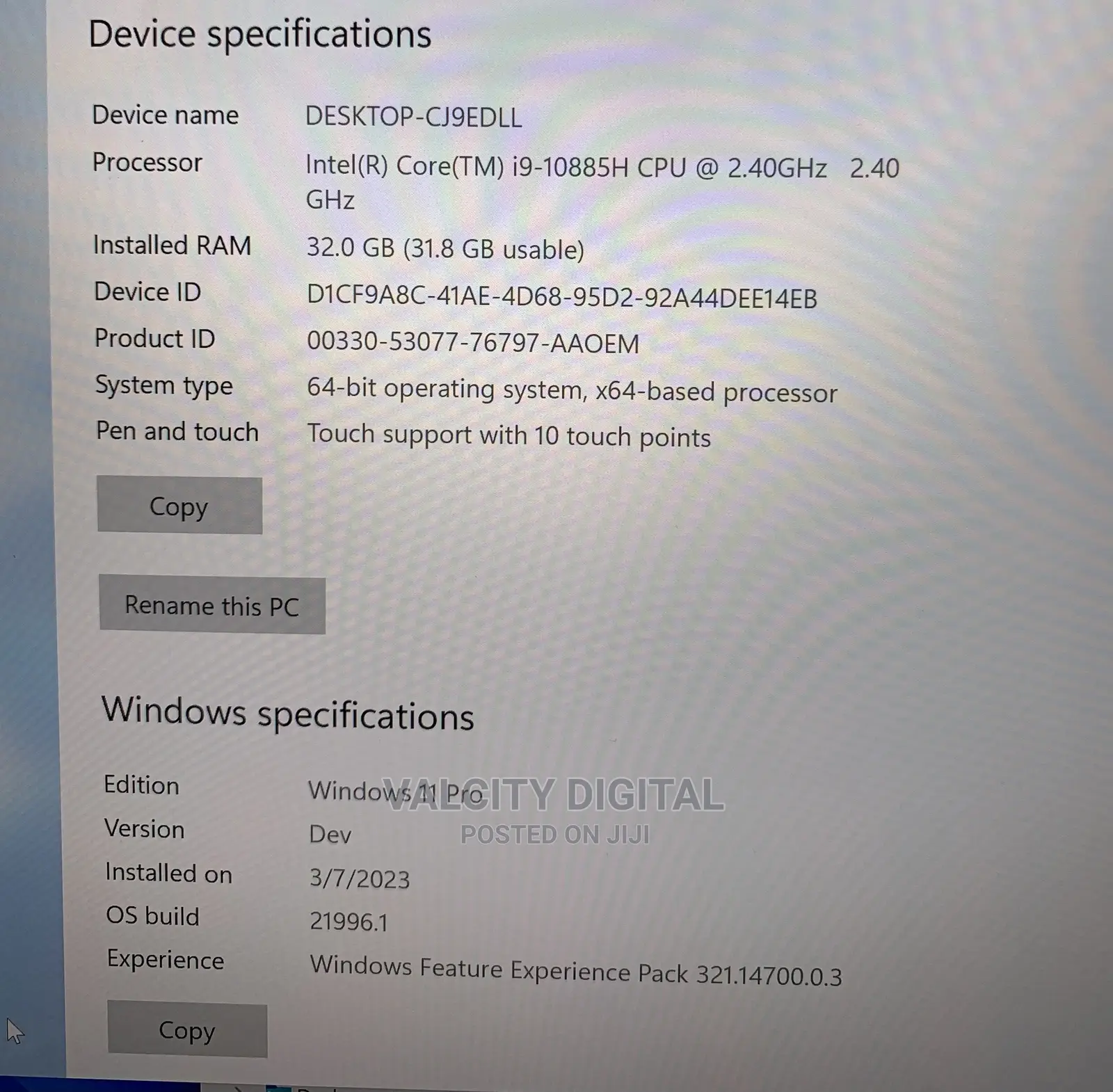Select the installed date 3/7/2023
The height and width of the screenshot is (1092, 1113).
coord(360,878)
